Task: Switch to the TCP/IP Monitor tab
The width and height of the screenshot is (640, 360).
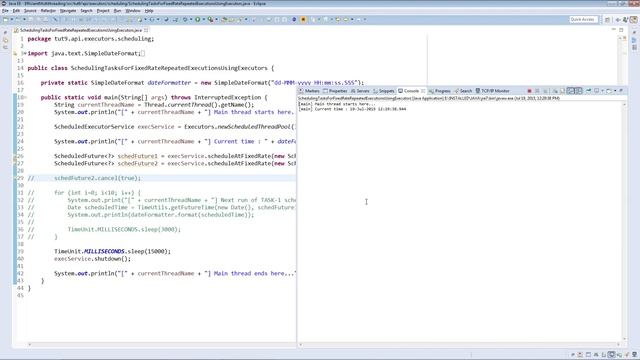Action: [x=493, y=91]
